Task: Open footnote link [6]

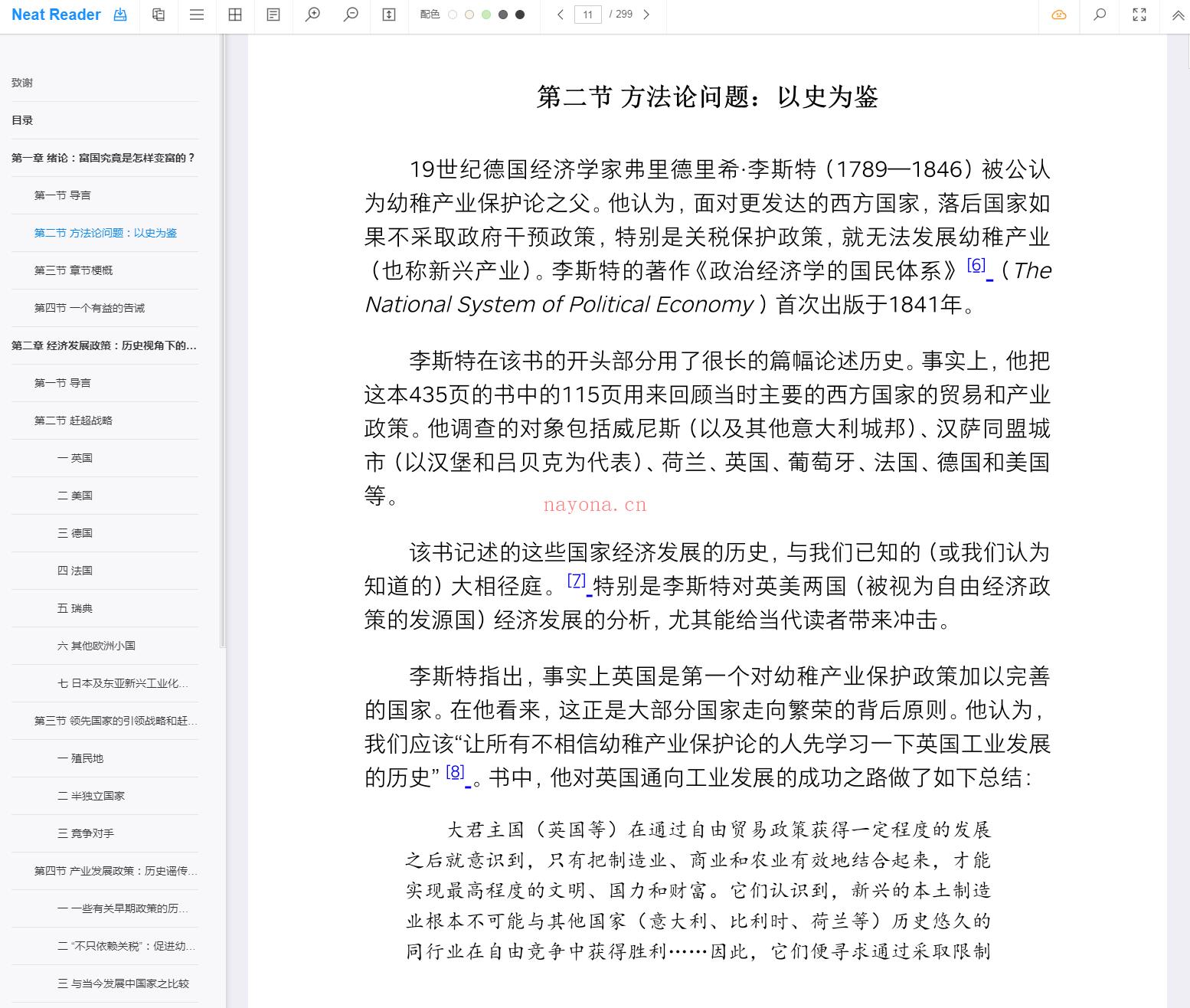Action: pos(976,265)
